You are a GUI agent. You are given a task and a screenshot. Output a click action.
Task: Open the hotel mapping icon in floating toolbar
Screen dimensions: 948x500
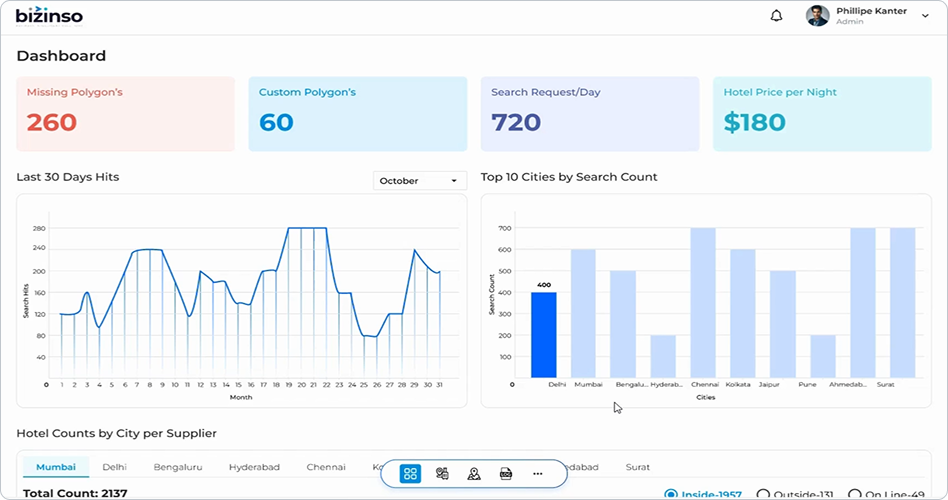[442, 474]
